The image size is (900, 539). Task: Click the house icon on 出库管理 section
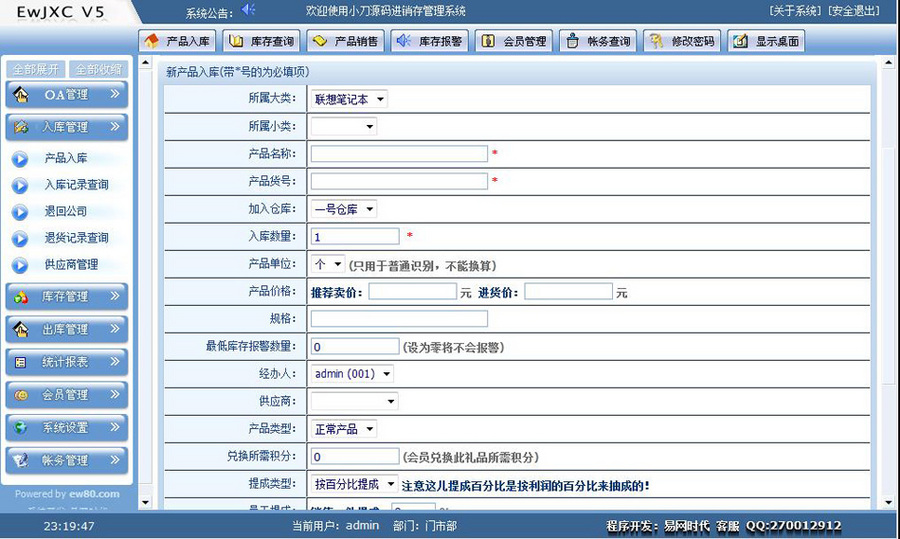(x=21, y=329)
